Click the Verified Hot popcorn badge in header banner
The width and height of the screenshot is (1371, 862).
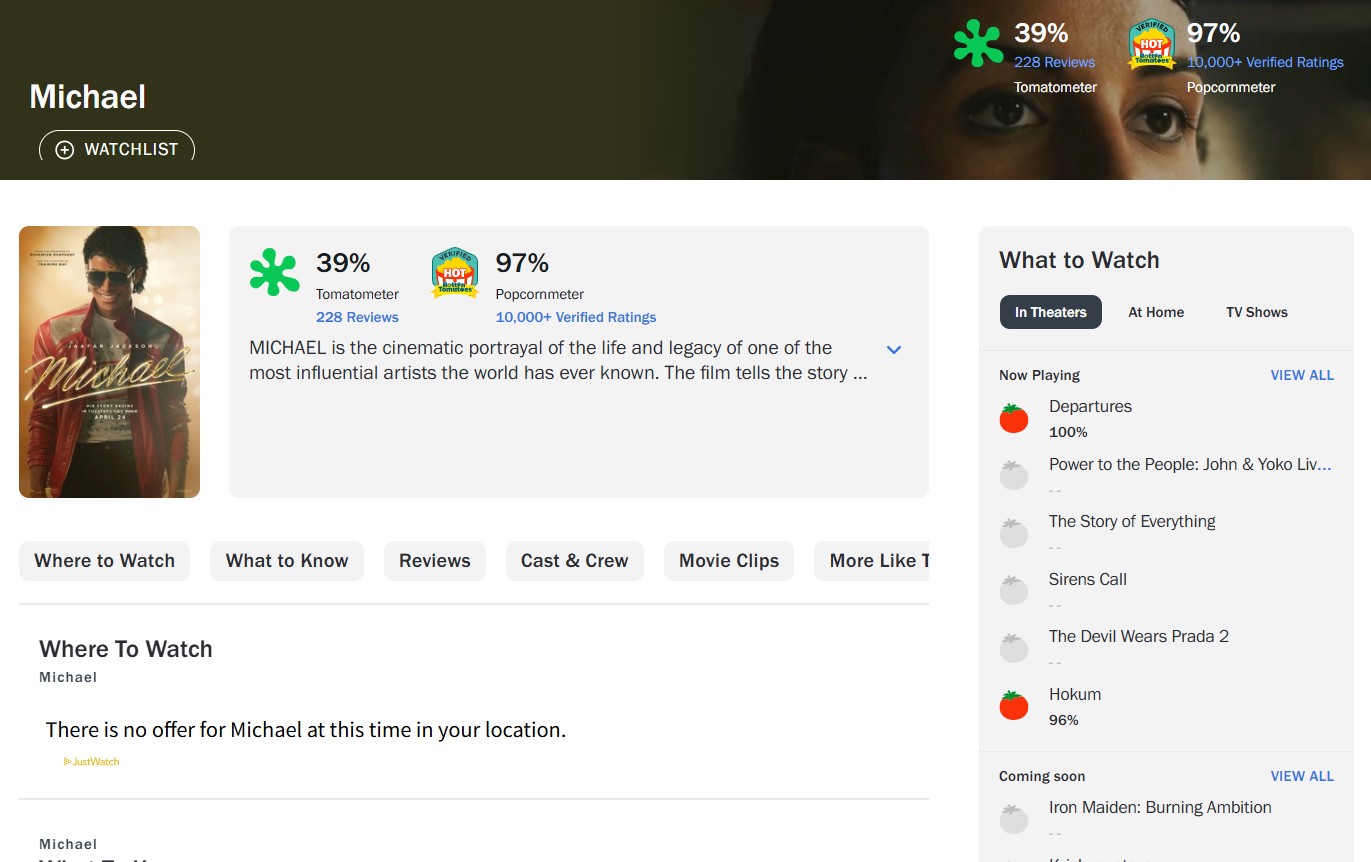tap(1151, 45)
